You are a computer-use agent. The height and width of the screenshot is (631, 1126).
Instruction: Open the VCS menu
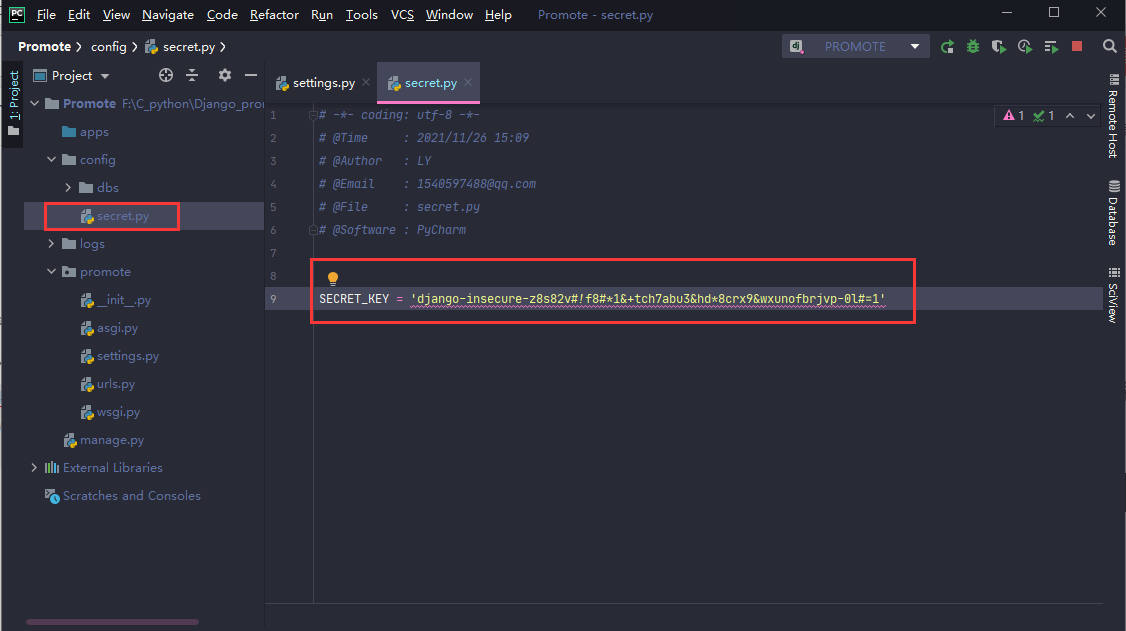tap(402, 14)
